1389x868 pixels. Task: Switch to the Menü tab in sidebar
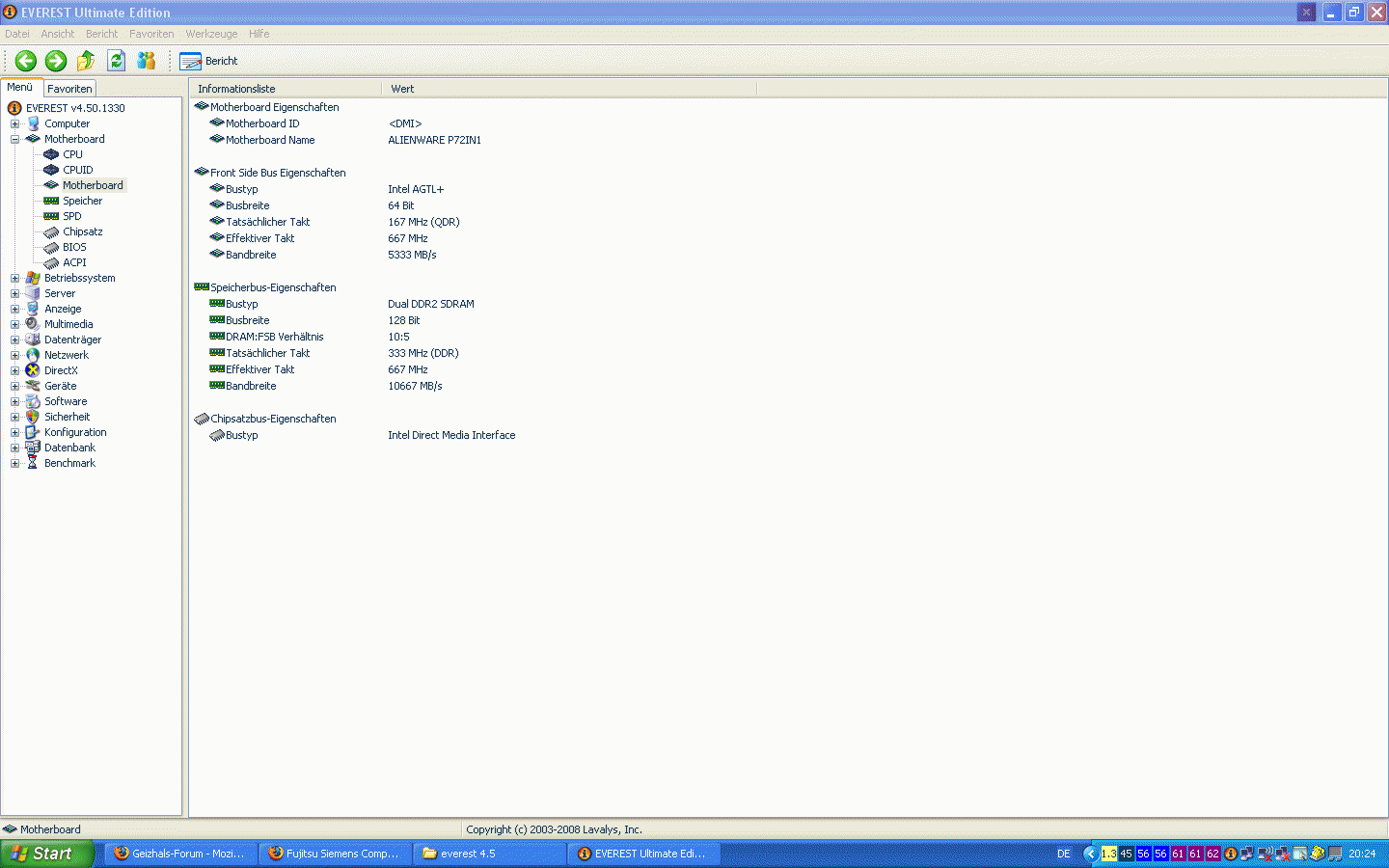coord(20,87)
